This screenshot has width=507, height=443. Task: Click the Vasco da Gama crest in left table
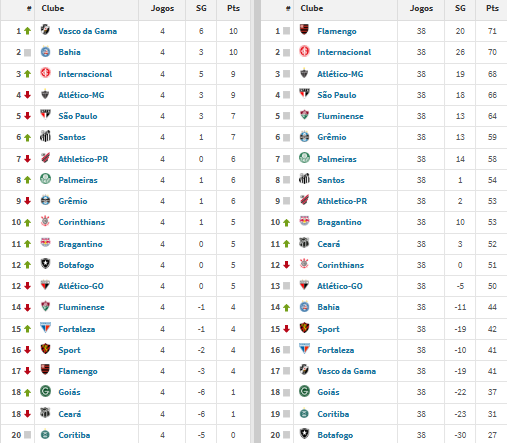[45, 30]
